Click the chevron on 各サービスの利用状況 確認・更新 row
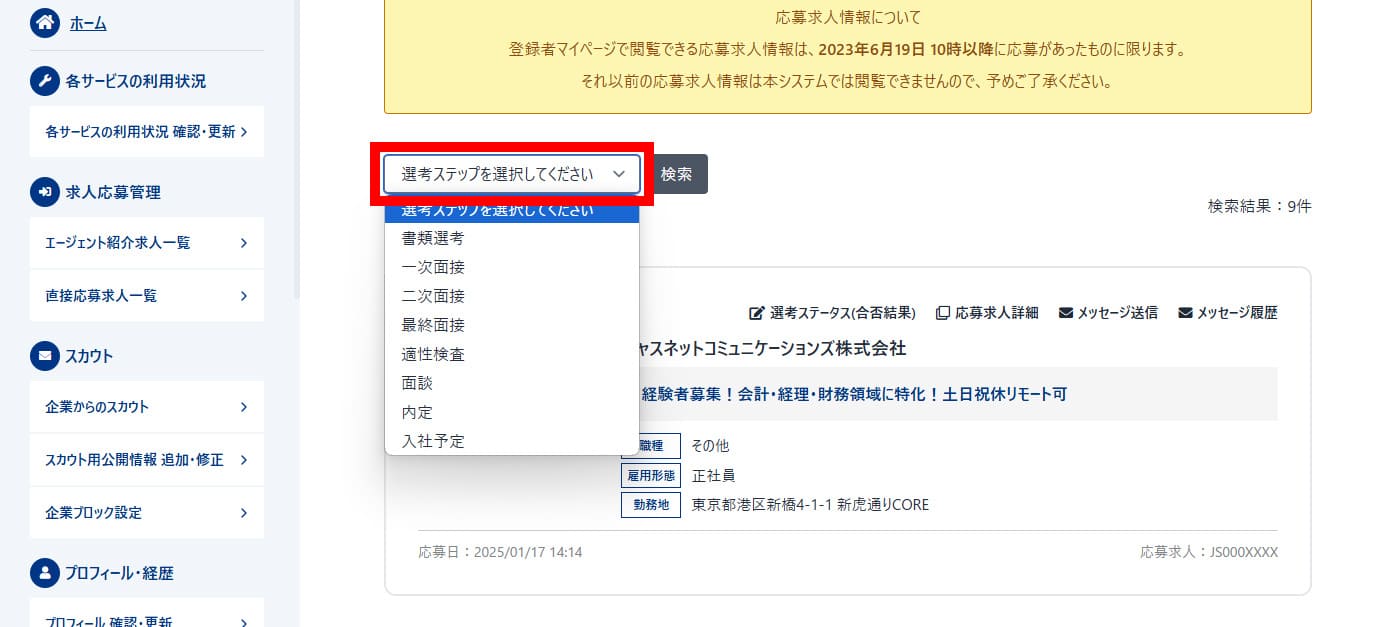This screenshot has width=1383, height=627. point(244,131)
